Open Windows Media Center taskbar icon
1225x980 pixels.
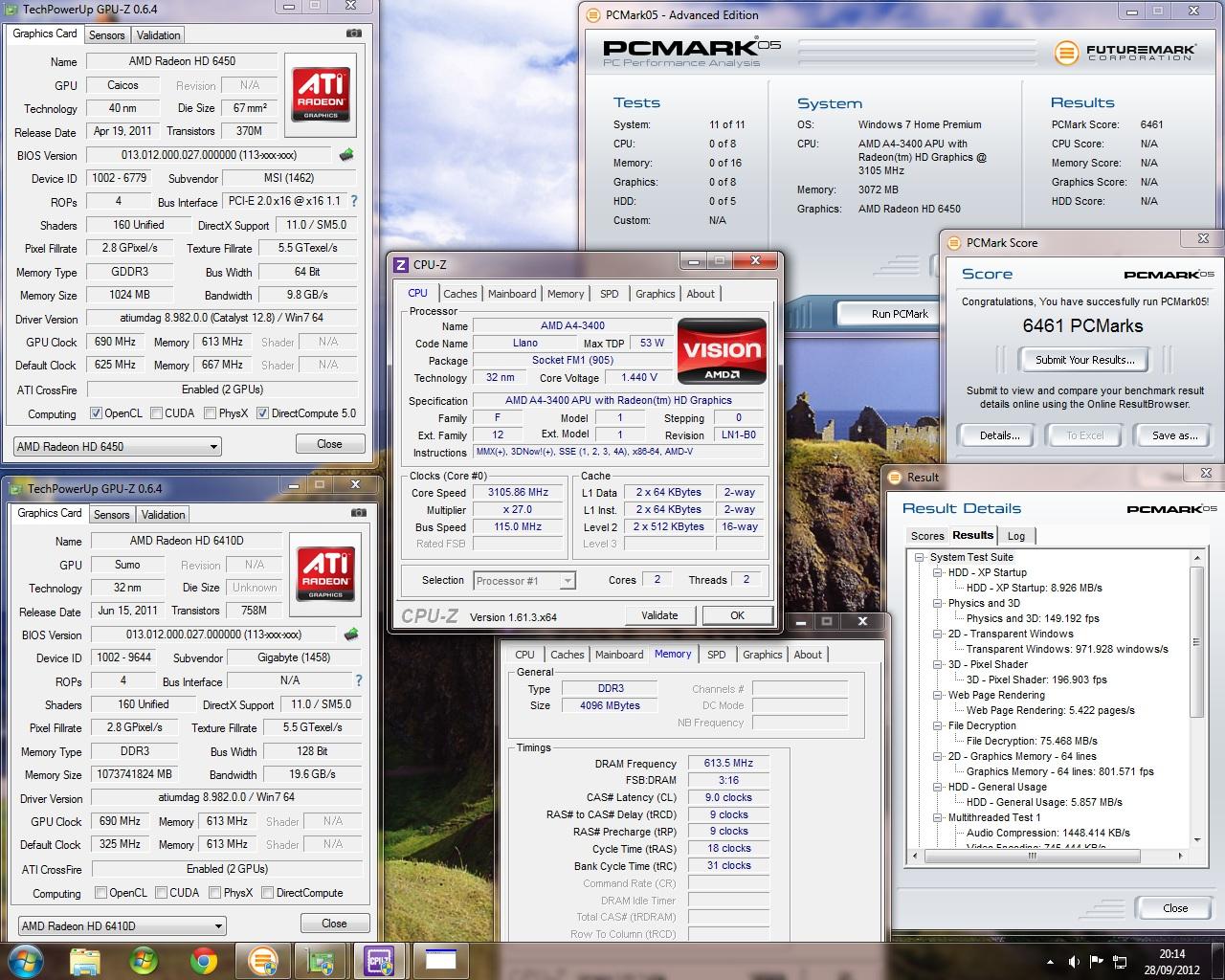(x=144, y=960)
